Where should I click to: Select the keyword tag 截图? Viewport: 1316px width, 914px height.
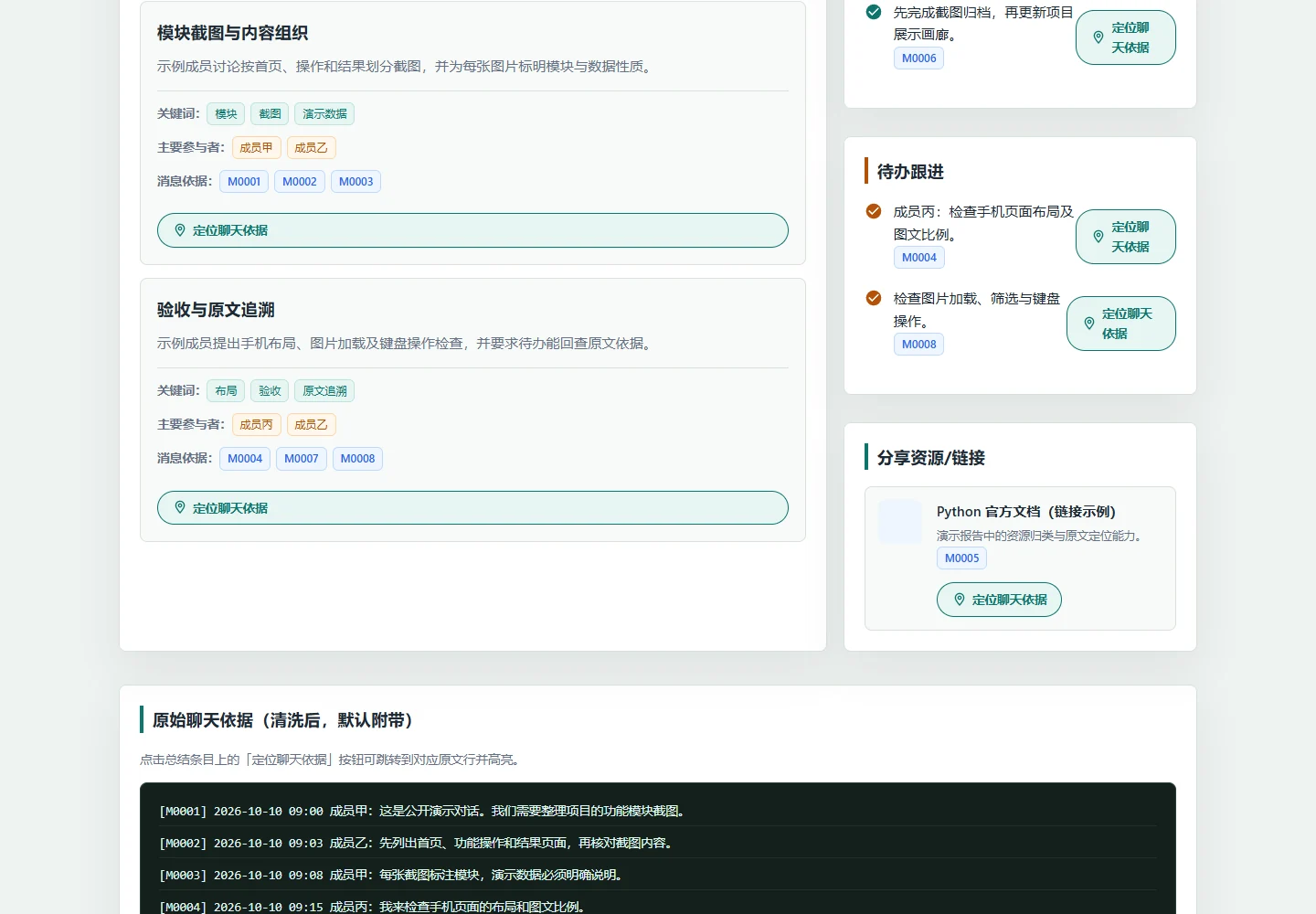(x=270, y=113)
